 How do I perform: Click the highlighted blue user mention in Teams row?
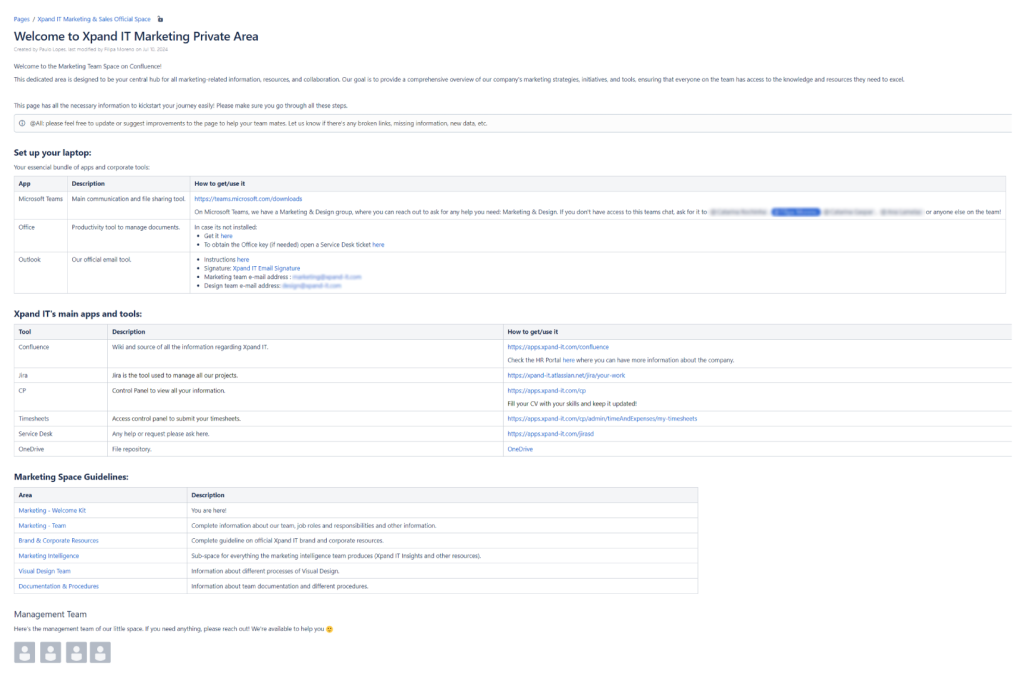pyautogui.click(x=795, y=212)
